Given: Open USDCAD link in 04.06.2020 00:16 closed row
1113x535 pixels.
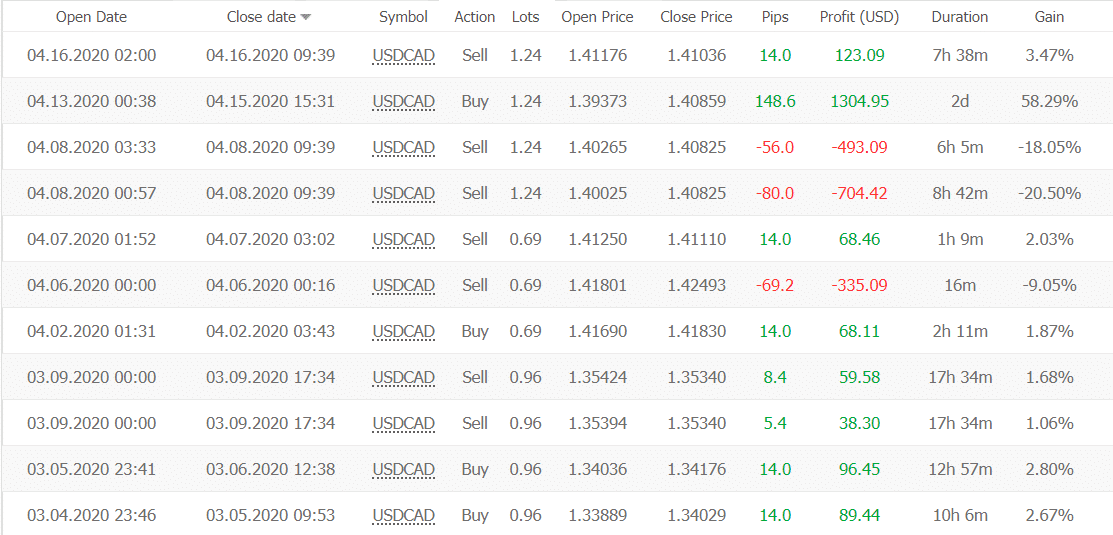Looking at the screenshot, I should click(403, 285).
